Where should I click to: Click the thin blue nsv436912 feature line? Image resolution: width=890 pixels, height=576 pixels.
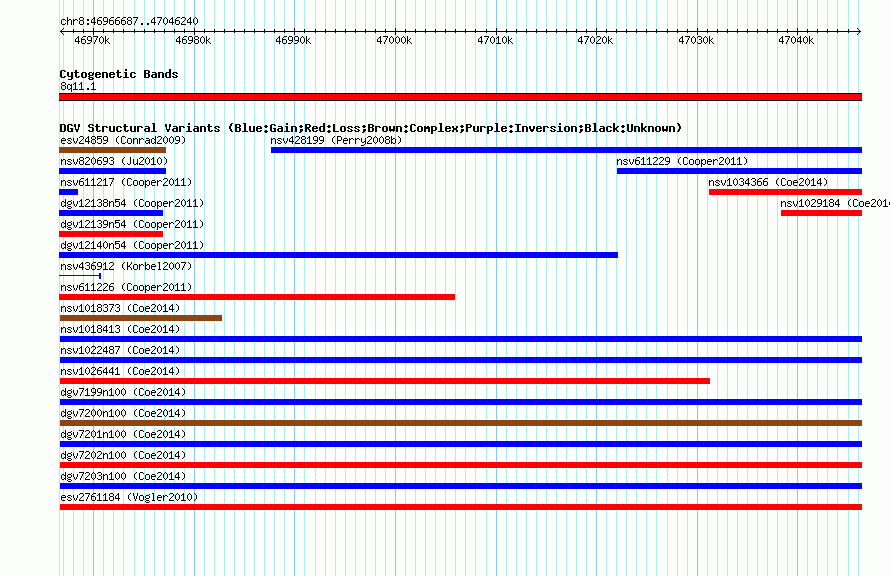coord(80,276)
